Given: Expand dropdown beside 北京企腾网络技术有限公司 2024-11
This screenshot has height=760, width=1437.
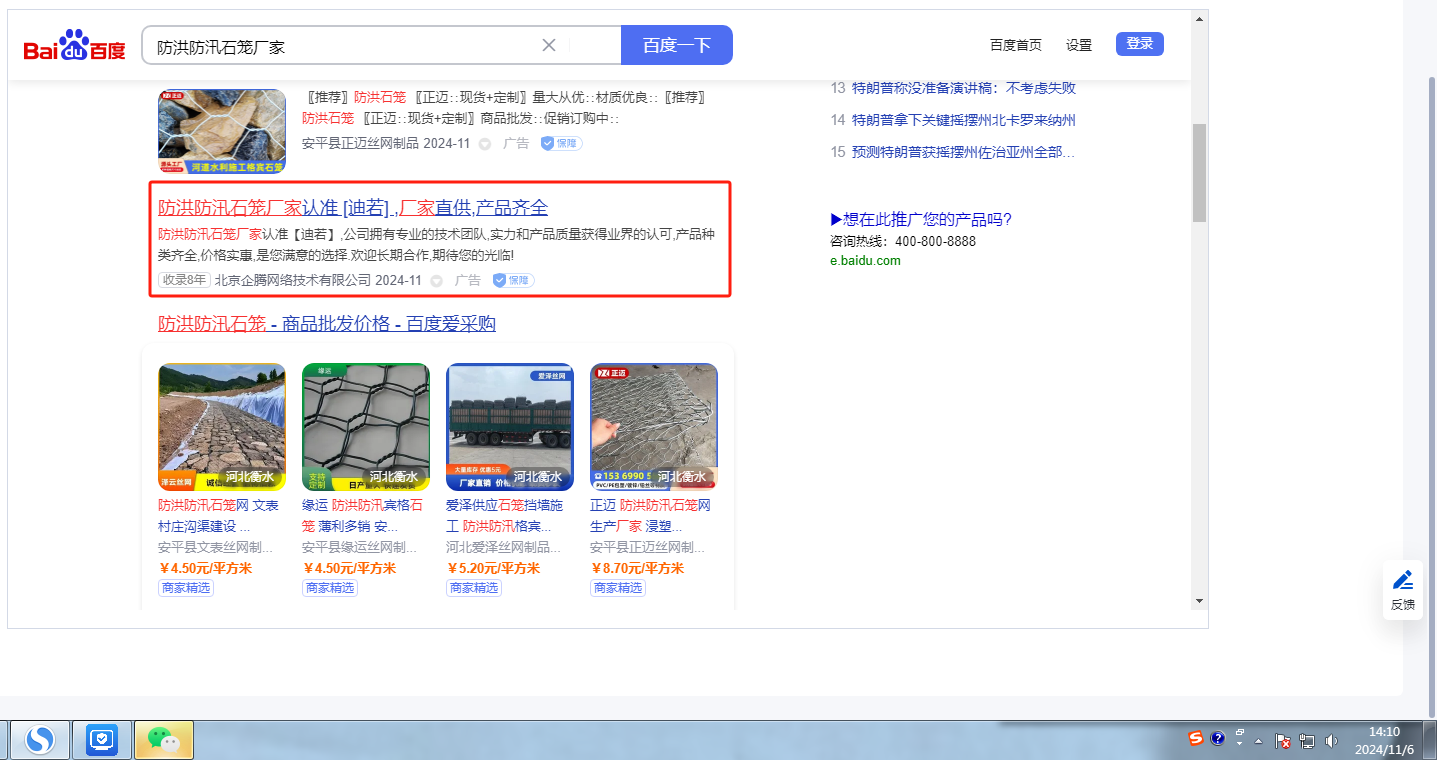Looking at the screenshot, I should point(436,281).
